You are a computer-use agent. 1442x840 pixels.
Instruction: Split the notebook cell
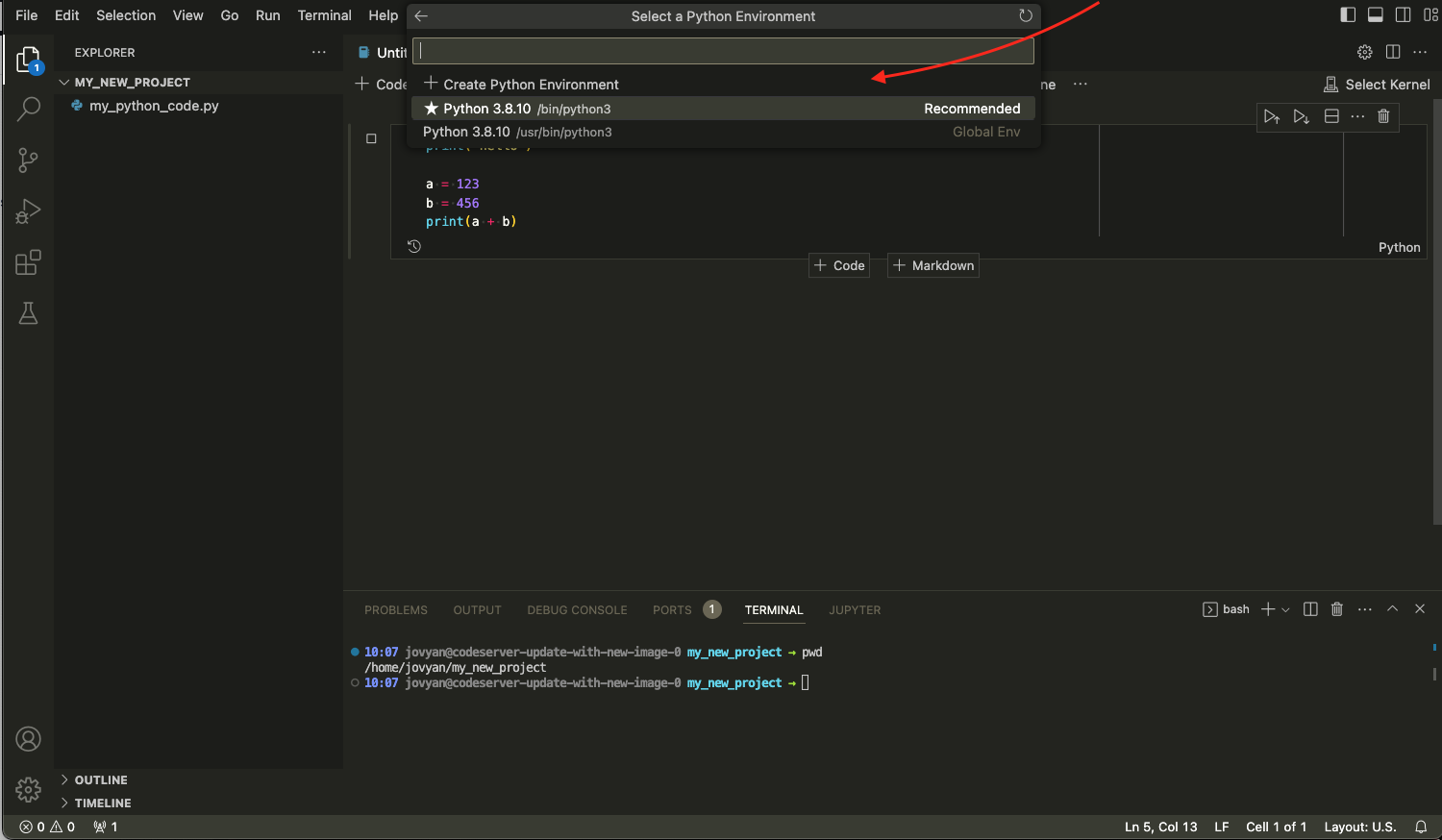[1331, 116]
